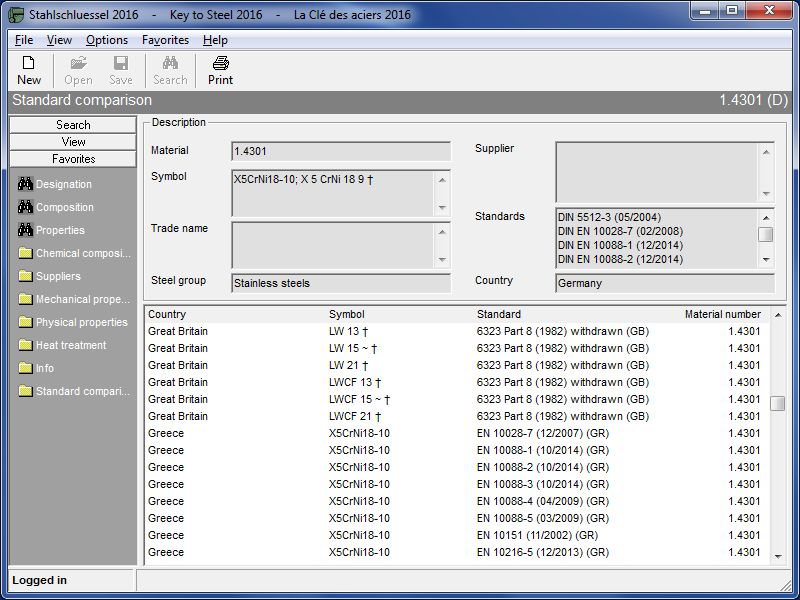Click the New document toolbar icon
This screenshot has height=600, width=800.
(x=29, y=63)
